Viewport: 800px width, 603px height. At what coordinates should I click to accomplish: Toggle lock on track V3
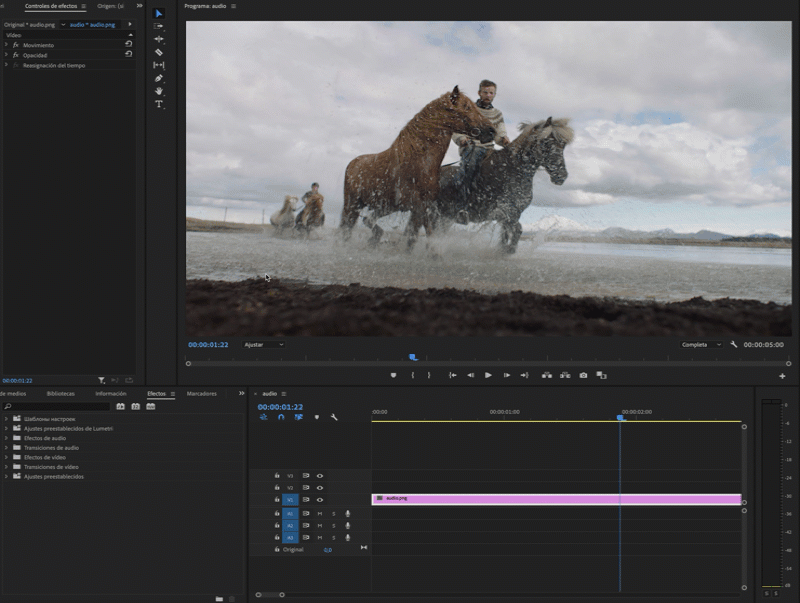click(x=277, y=476)
